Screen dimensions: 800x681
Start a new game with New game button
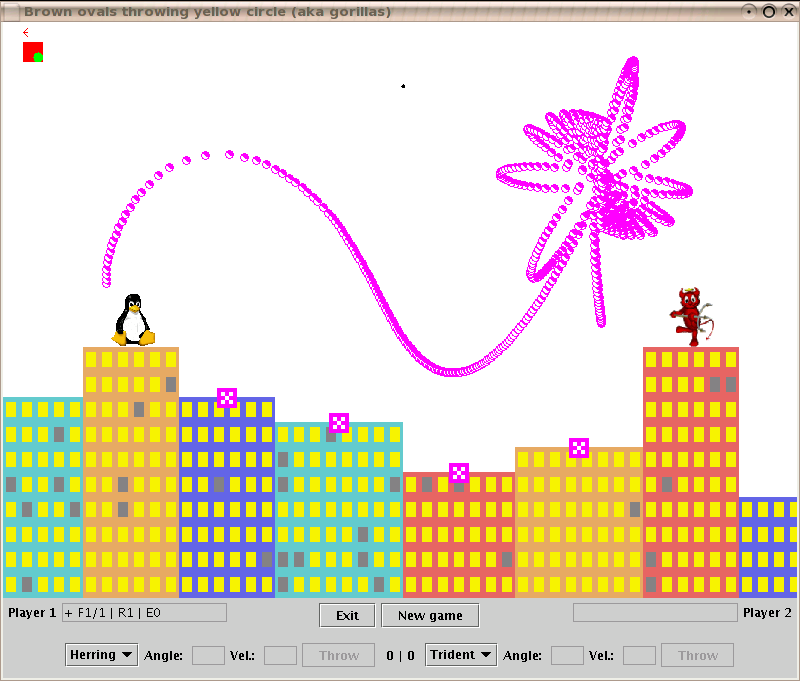(x=430, y=615)
